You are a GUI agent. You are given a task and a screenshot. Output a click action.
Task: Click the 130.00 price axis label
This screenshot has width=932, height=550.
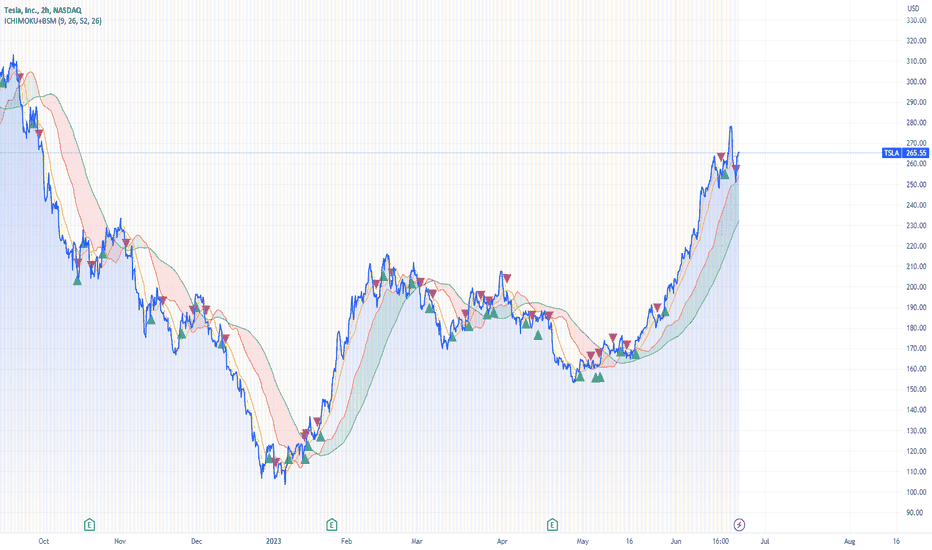pyautogui.click(x=916, y=430)
